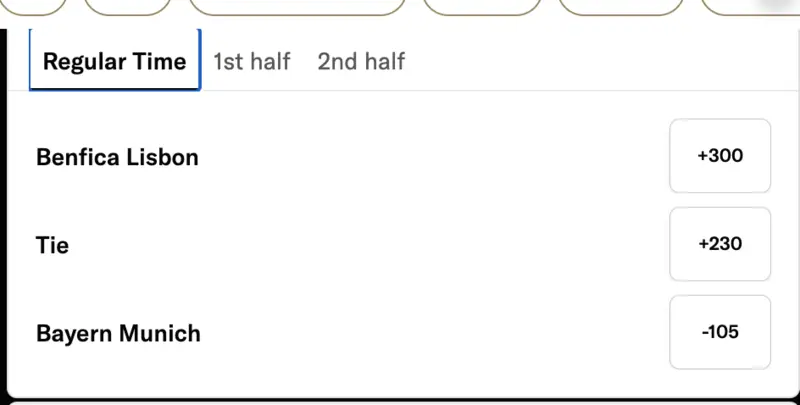Choose Bayern Munich odds -105 button
The width and height of the screenshot is (800, 405).
pyautogui.click(x=720, y=332)
